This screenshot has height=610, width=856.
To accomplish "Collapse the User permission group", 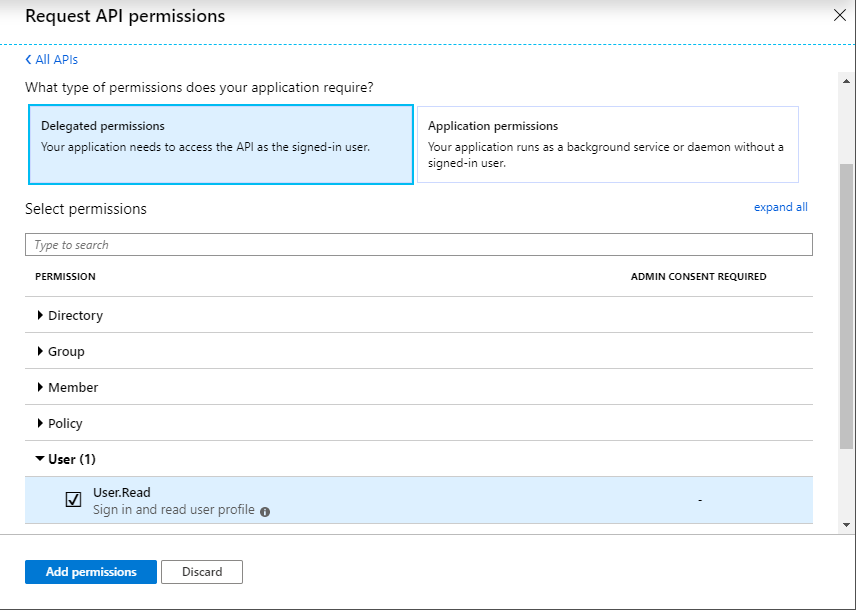I will (40, 459).
